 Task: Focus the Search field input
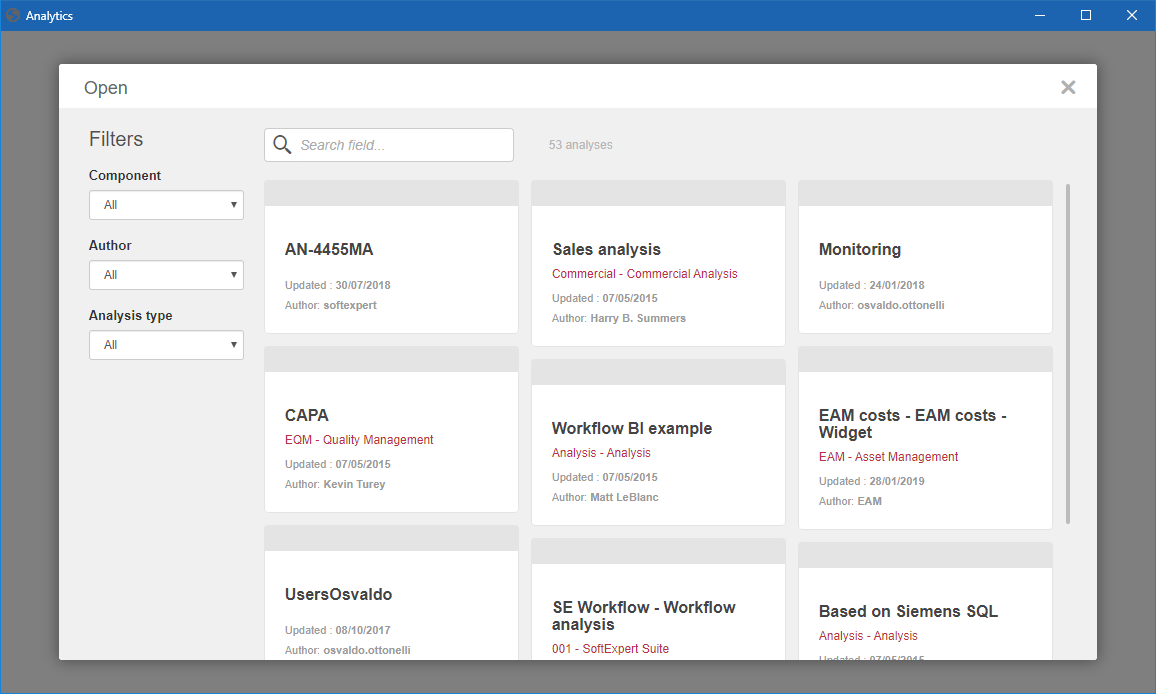pyautogui.click(x=389, y=145)
